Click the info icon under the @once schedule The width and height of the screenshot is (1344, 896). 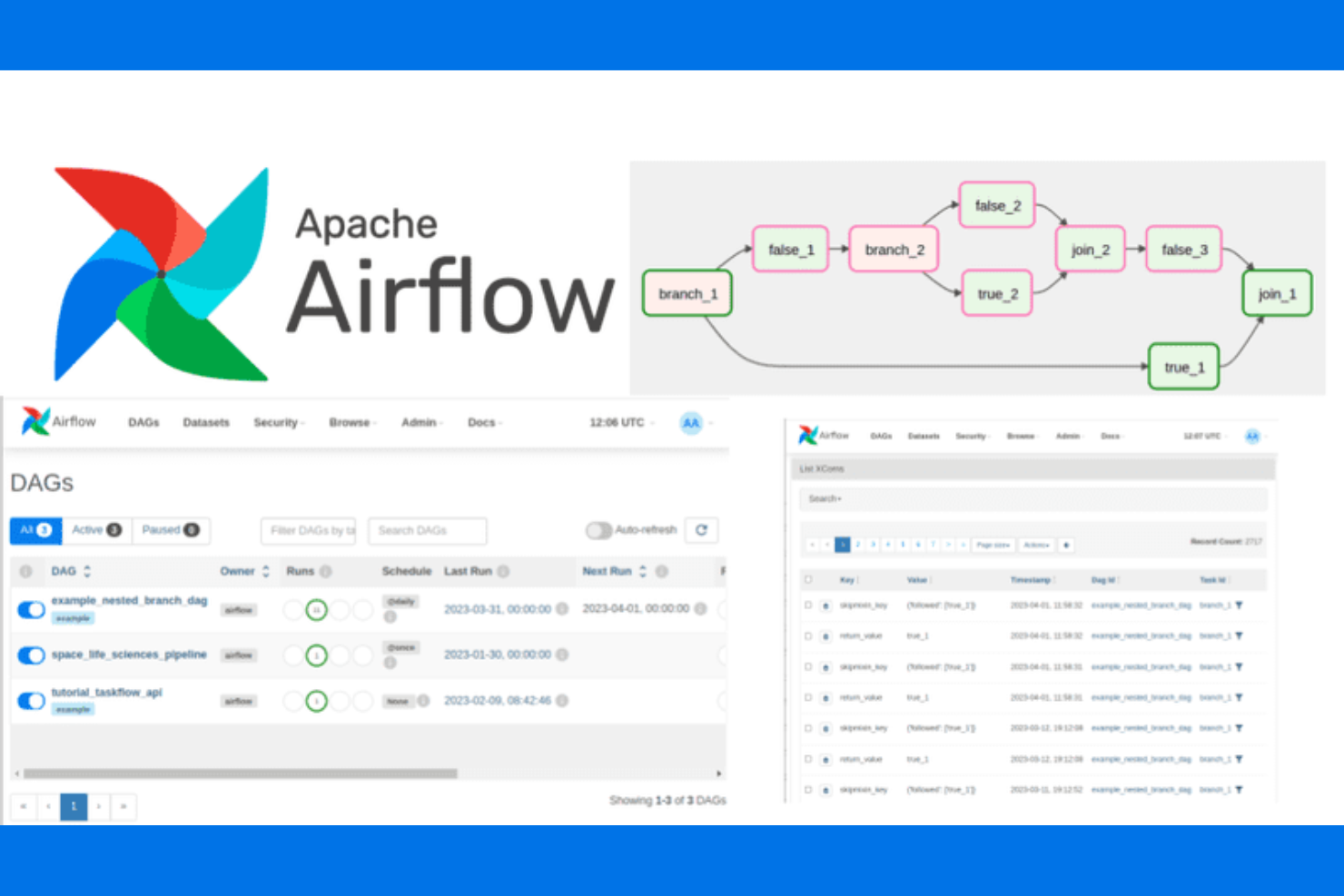390,663
